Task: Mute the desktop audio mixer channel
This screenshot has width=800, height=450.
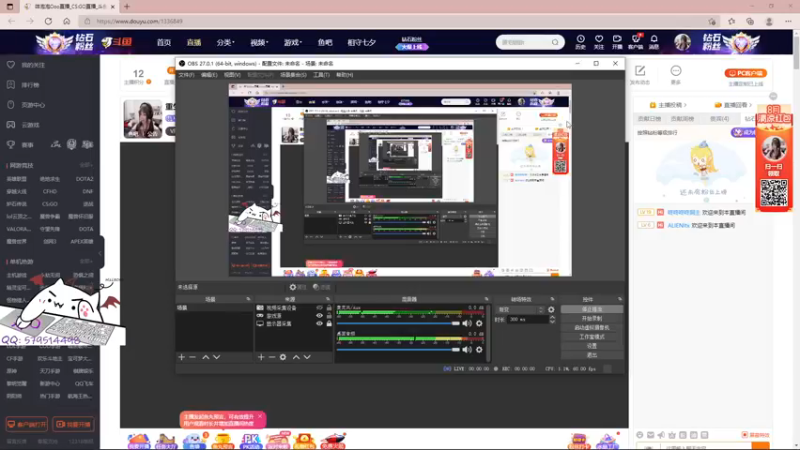Action: point(467,349)
